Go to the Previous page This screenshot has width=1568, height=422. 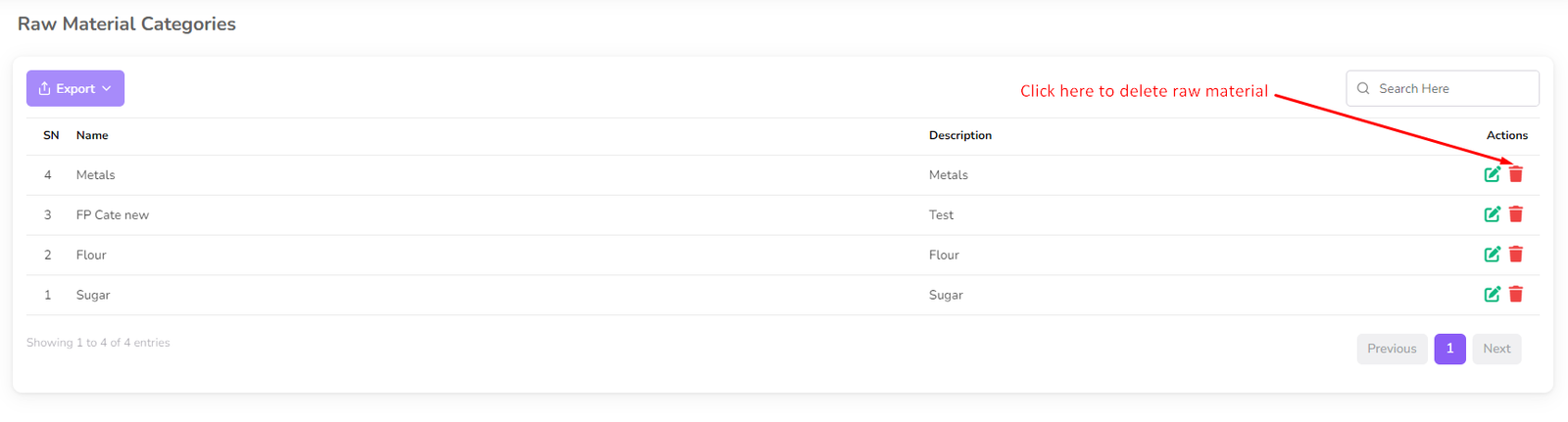click(x=1392, y=349)
